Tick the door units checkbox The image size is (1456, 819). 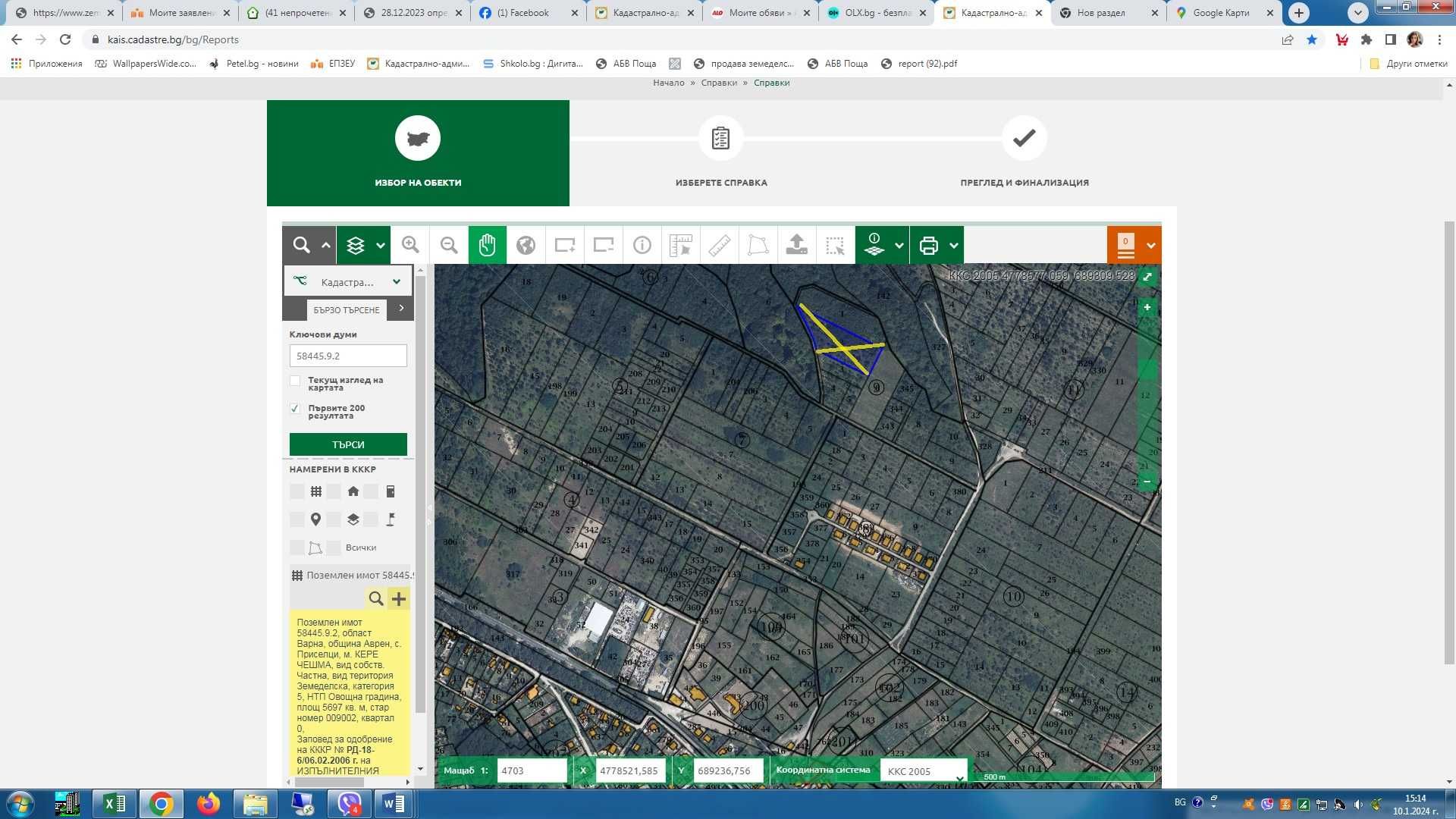(x=371, y=491)
